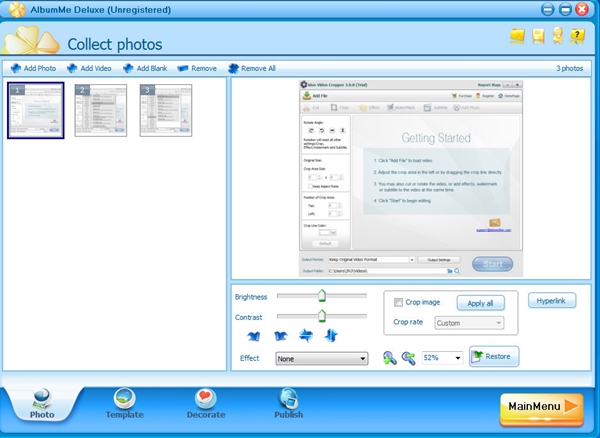600x438 pixels.
Task: Click the zoom out magnifier icon
Action: click(408, 357)
